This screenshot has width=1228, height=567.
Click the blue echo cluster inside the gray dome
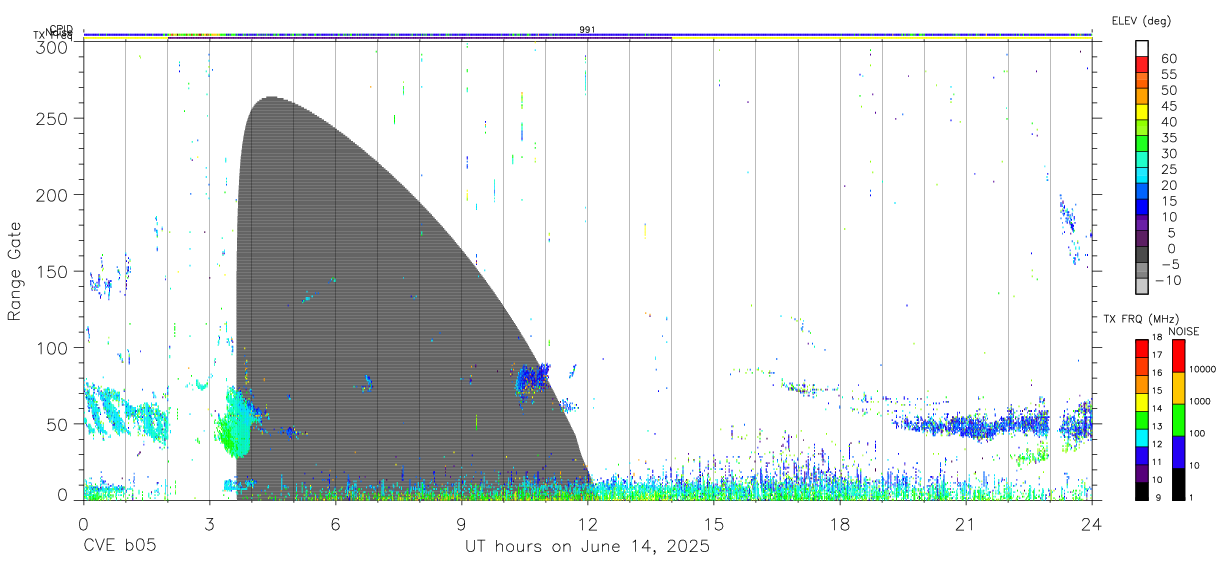point(532,380)
